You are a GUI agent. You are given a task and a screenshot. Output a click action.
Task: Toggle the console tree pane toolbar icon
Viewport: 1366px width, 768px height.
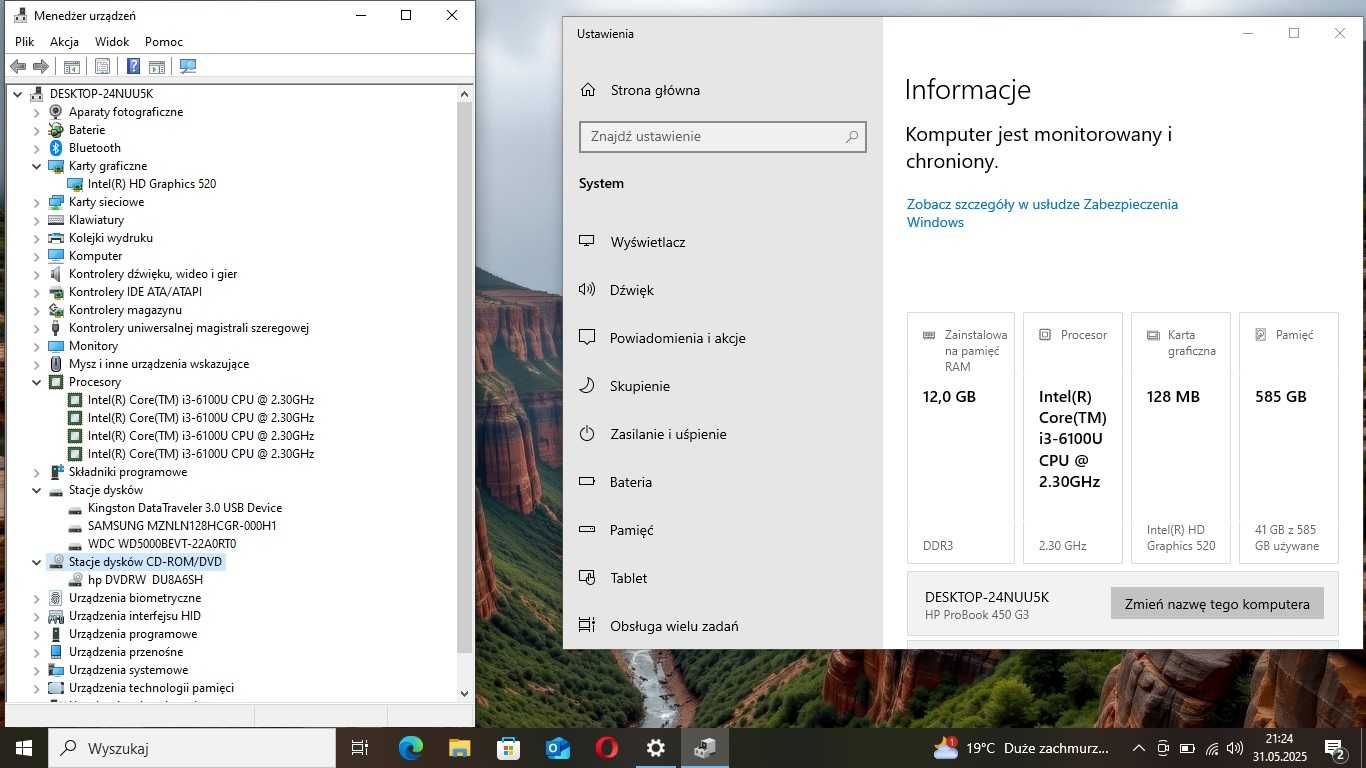[72, 67]
